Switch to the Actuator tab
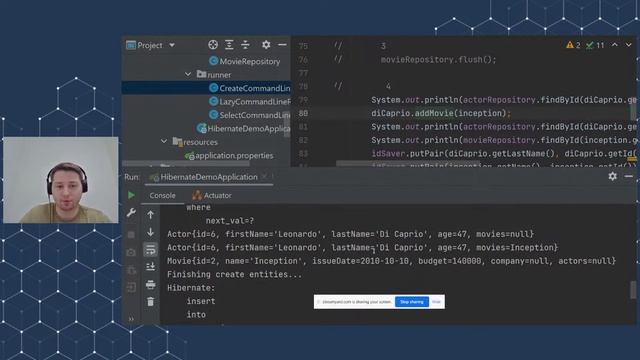 click(x=212, y=196)
